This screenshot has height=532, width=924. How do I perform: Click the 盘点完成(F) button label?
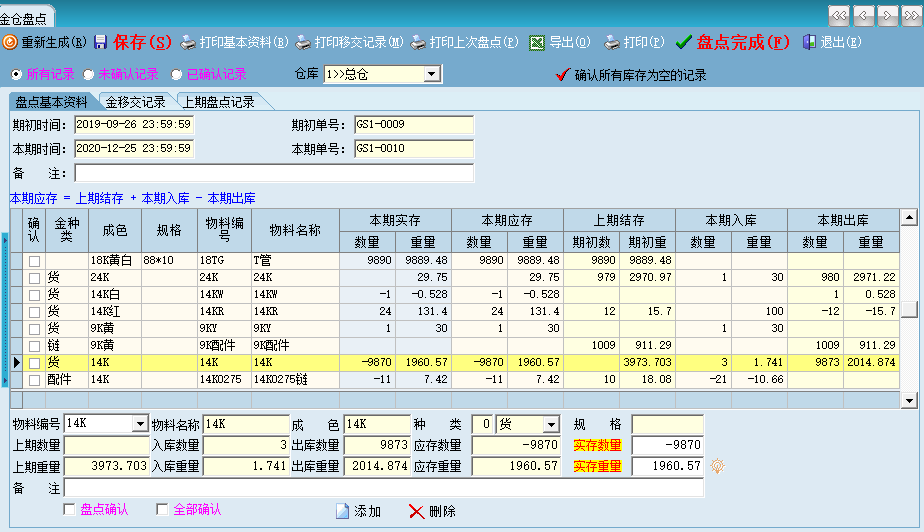click(x=742, y=42)
